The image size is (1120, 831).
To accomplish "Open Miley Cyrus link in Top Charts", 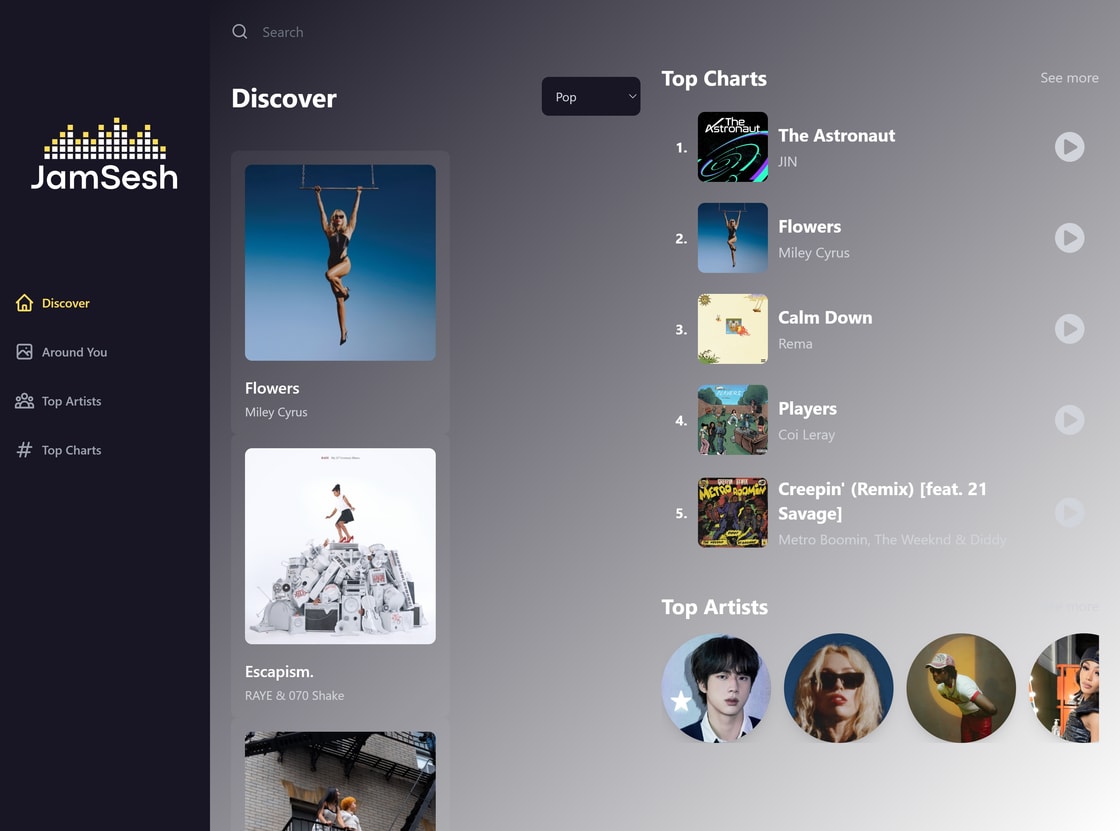I will 814,253.
